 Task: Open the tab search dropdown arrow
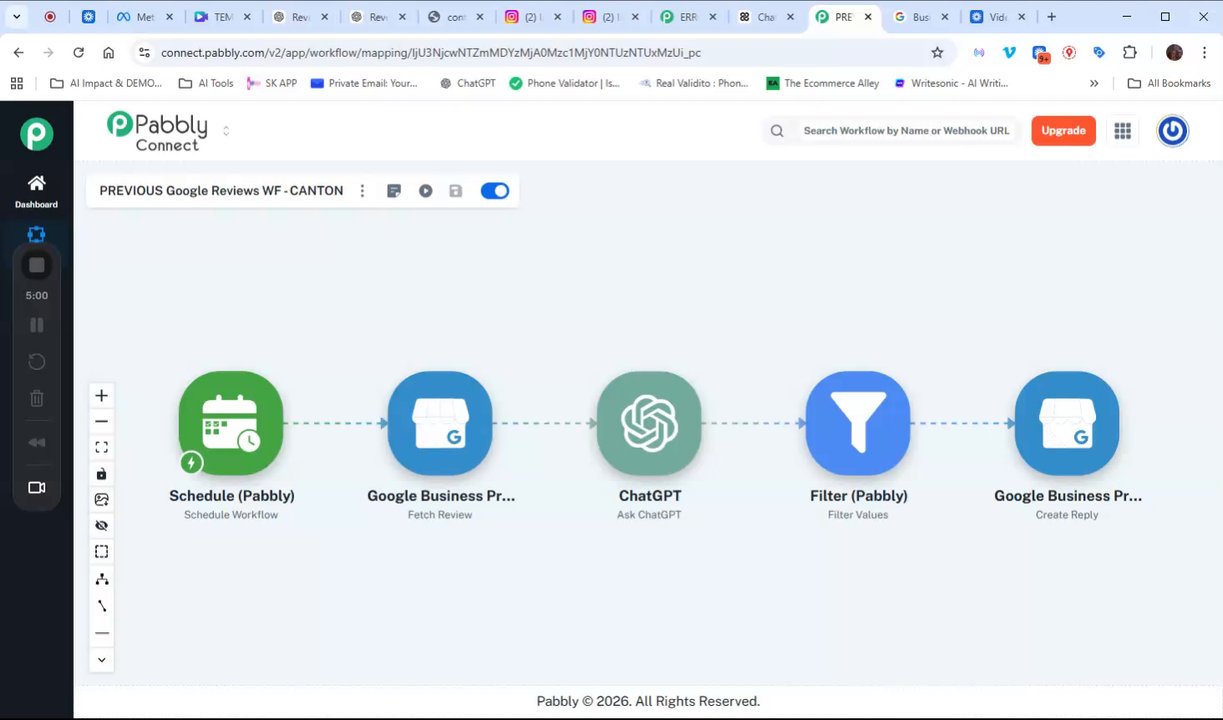tap(17, 17)
